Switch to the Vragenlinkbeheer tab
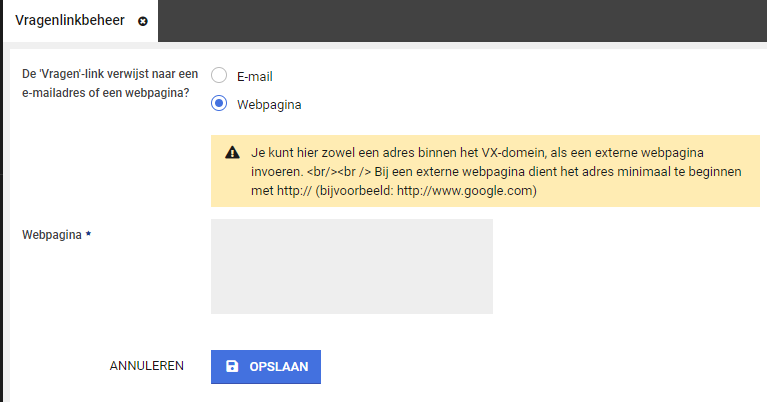 point(69,21)
